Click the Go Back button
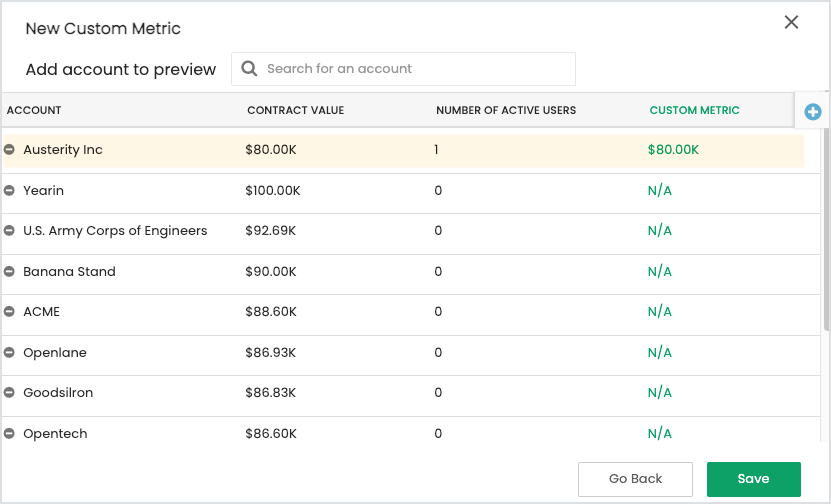This screenshot has width=831, height=504. (635, 479)
